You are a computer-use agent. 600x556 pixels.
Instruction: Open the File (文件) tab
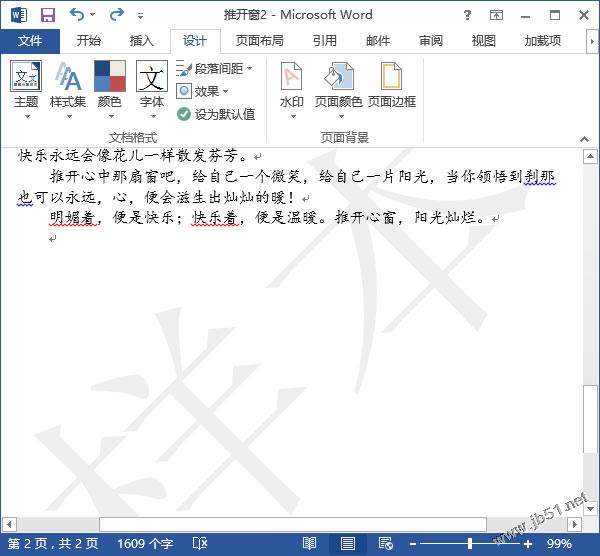click(31, 41)
